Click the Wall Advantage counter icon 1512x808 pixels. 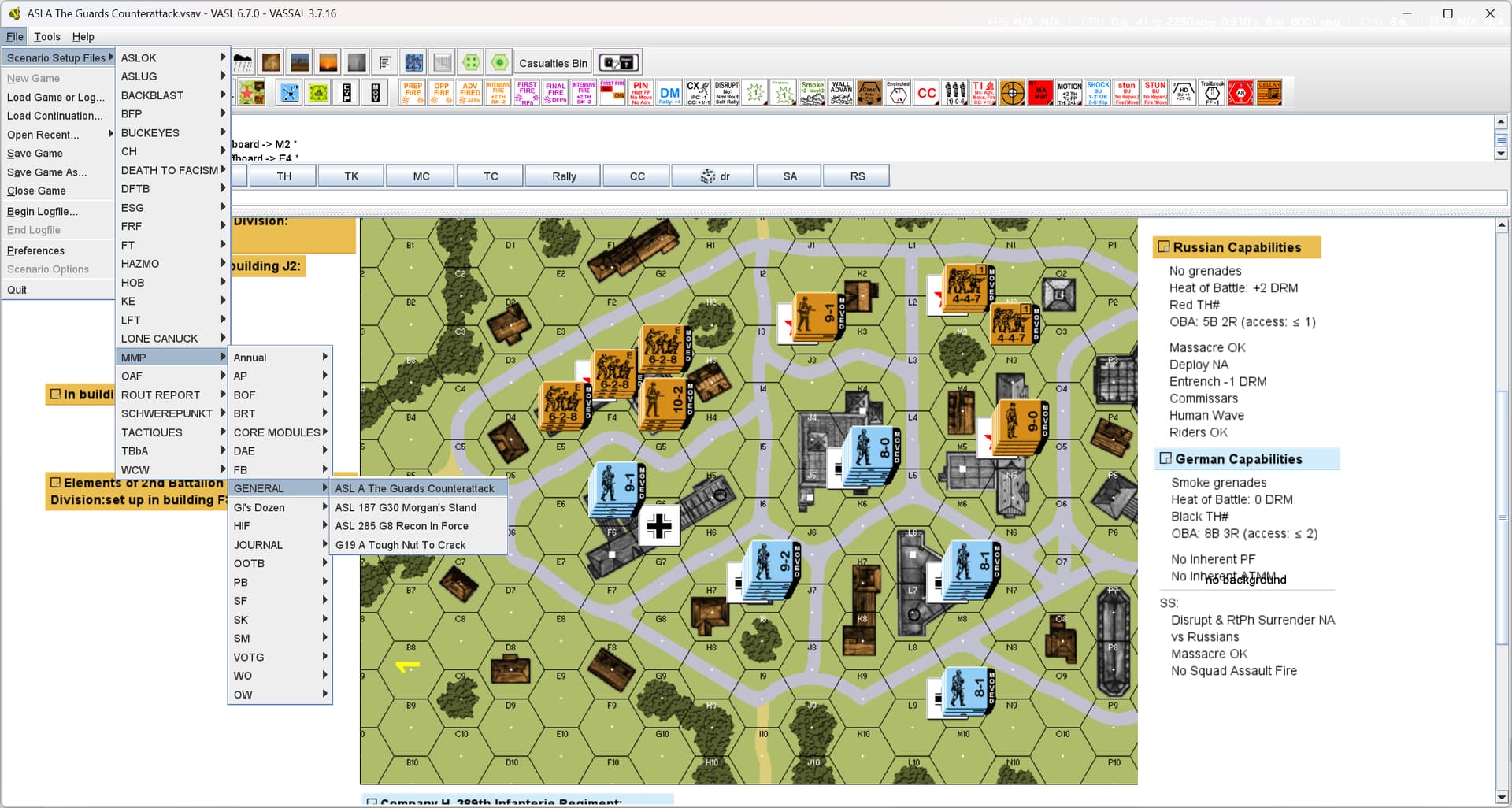tap(841, 92)
